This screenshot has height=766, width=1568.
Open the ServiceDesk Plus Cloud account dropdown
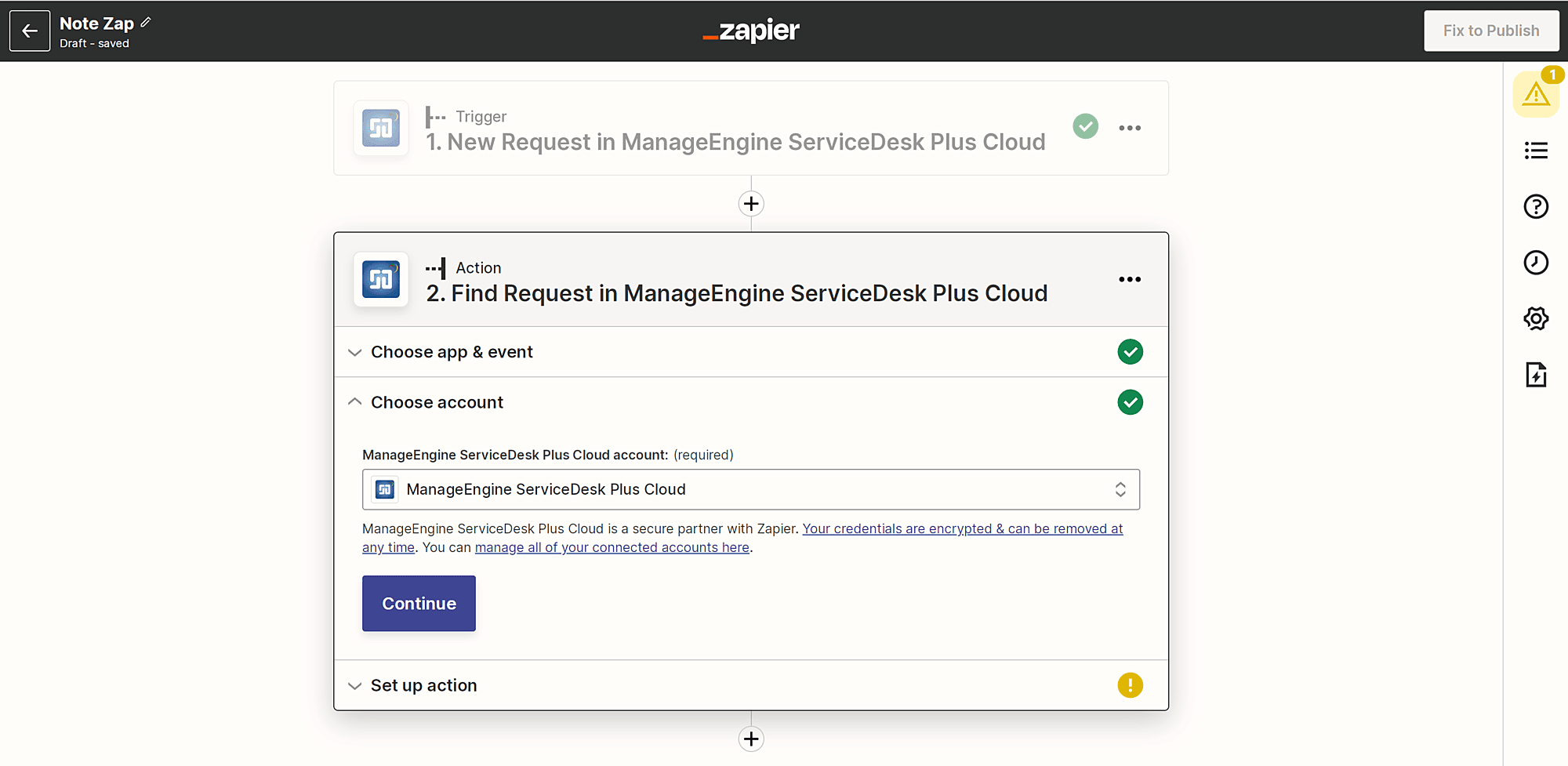[750, 489]
